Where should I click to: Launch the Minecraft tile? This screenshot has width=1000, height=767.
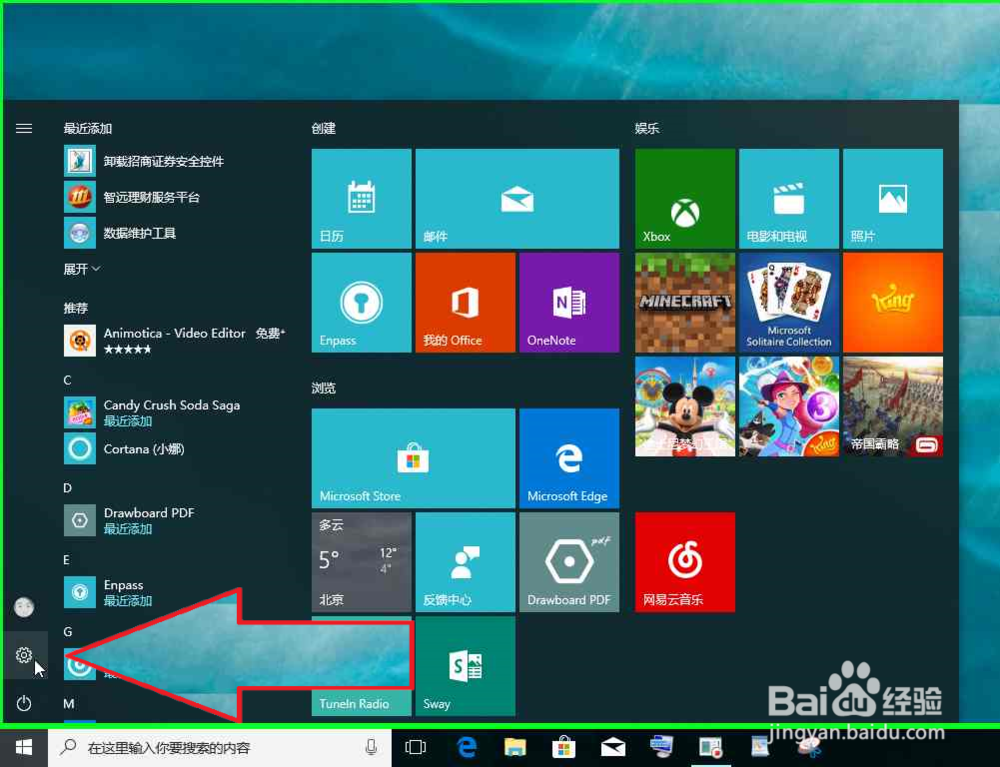click(x=685, y=302)
